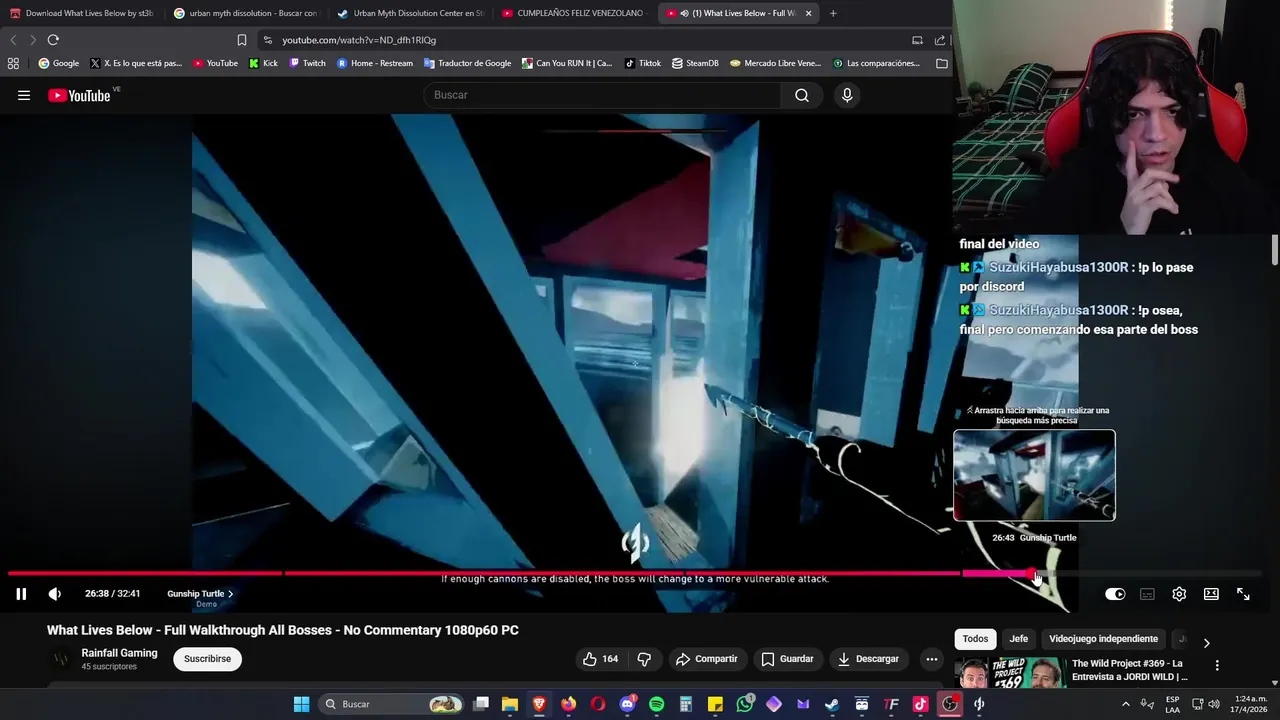
Task: Switch to urban myth dissolution search tab
Action: pyautogui.click(x=245, y=13)
